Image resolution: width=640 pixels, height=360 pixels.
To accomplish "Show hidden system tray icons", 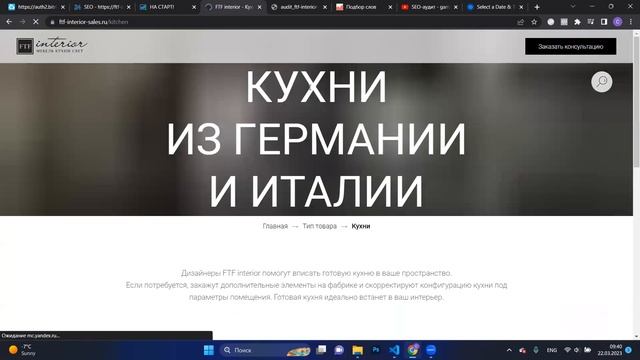I will click(x=509, y=350).
